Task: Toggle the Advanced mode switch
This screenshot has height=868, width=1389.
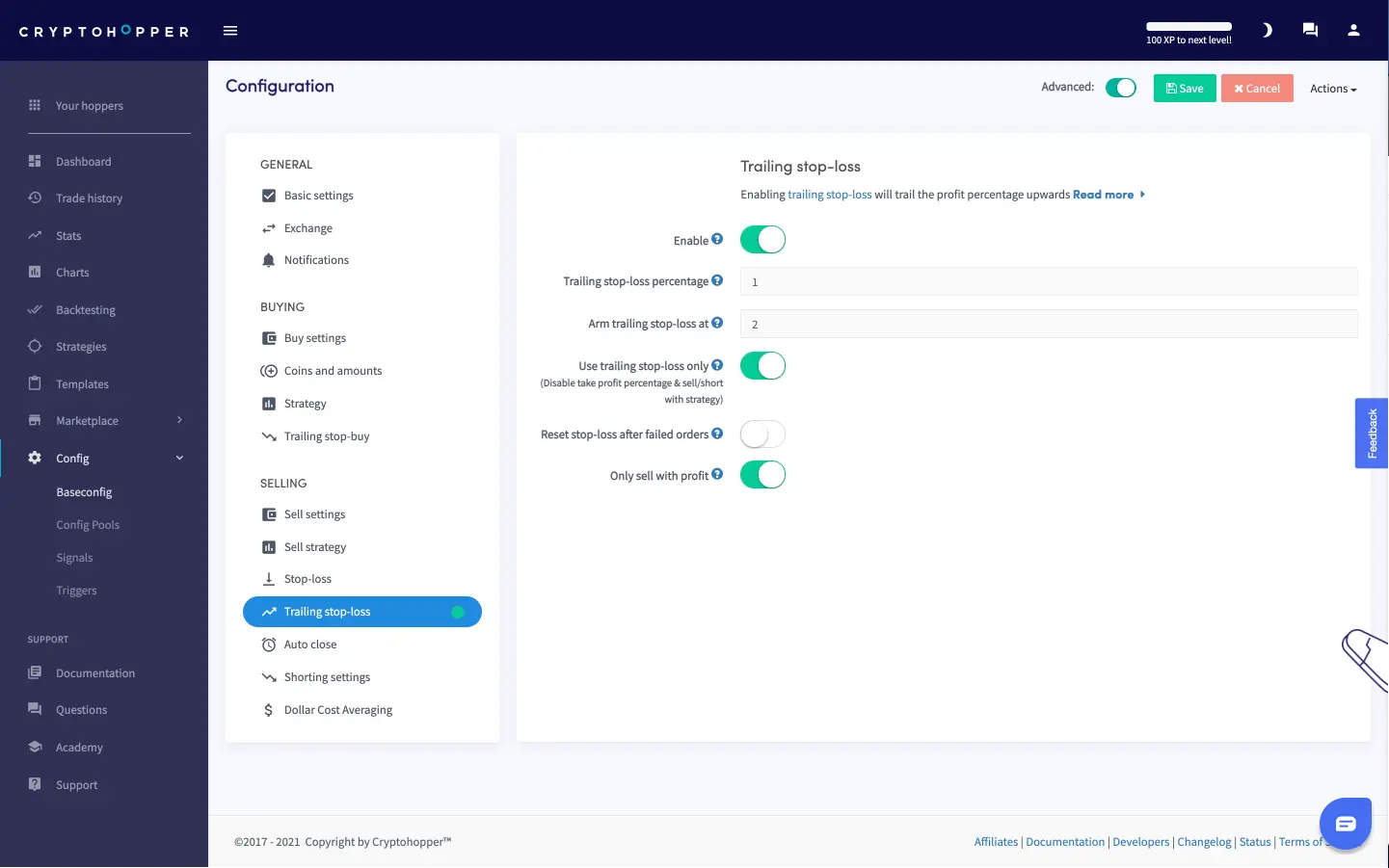Action: click(x=1120, y=88)
